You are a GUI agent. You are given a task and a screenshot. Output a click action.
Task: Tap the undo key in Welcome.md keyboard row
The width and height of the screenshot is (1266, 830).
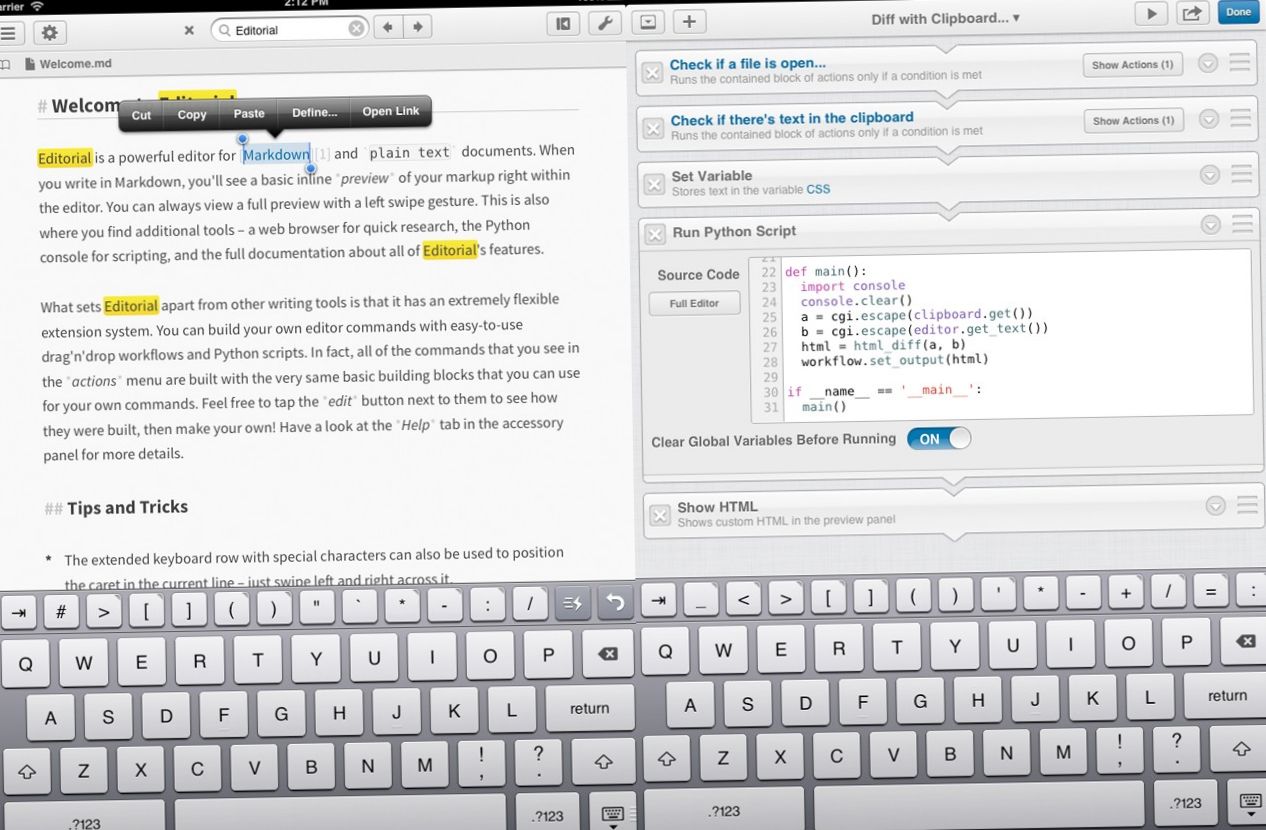[616, 602]
